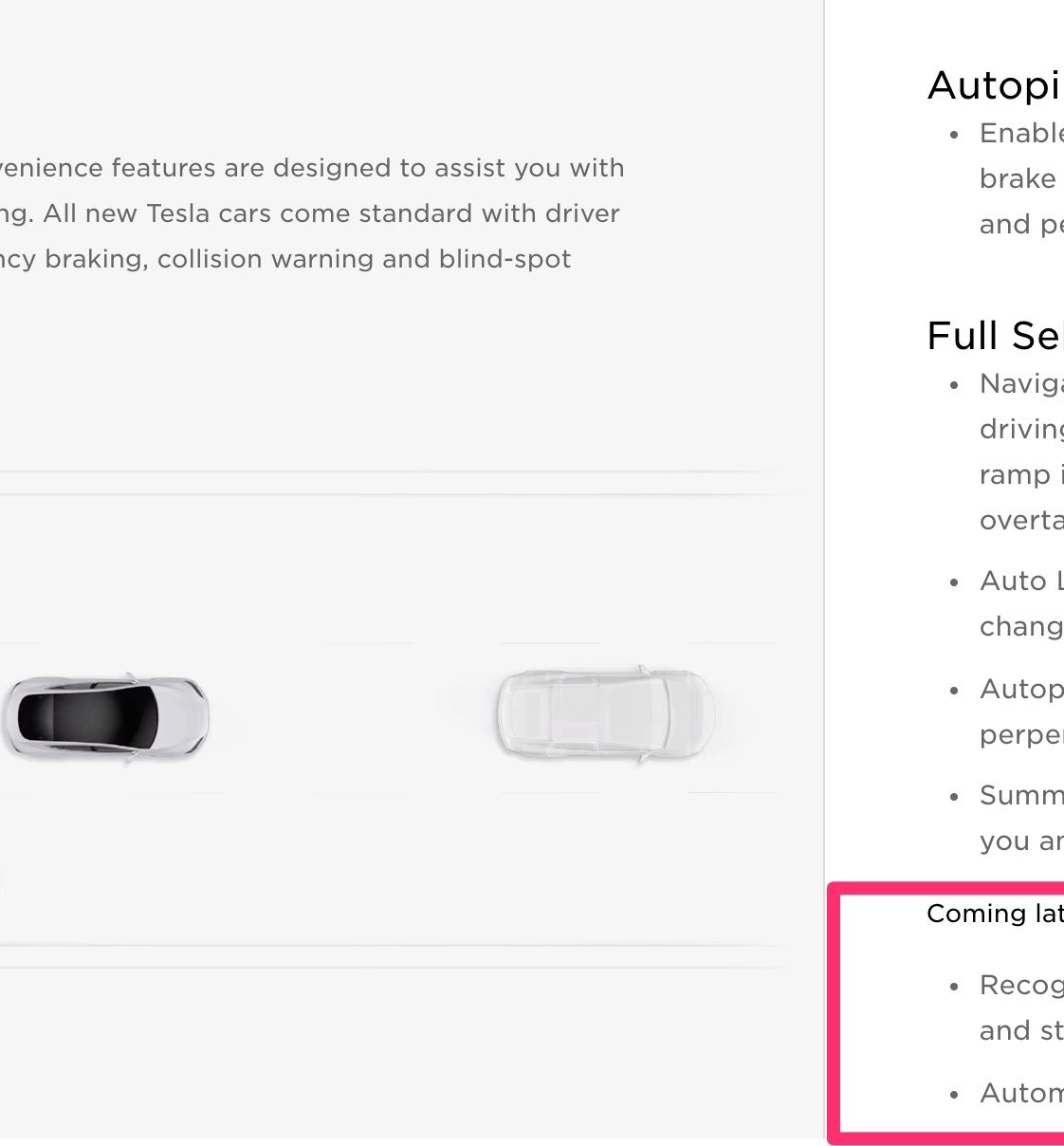The height and width of the screenshot is (1146, 1064).
Task: Click the 'Autom' bullet at bottom
Action: 1021,1093
